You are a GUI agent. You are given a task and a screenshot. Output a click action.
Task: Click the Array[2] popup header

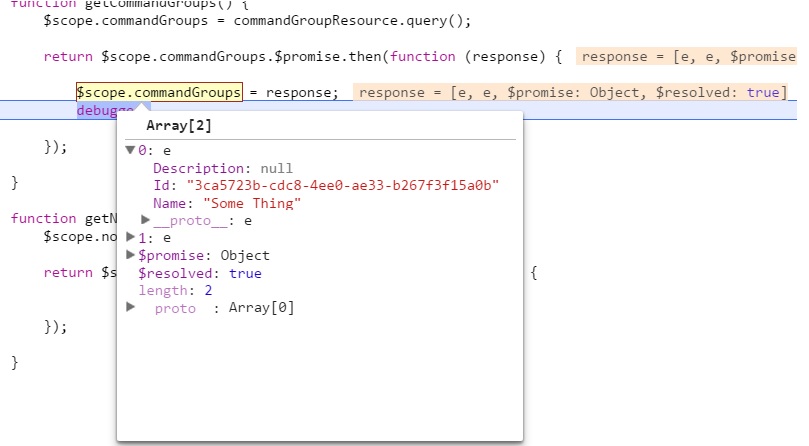pyautogui.click(x=179, y=125)
